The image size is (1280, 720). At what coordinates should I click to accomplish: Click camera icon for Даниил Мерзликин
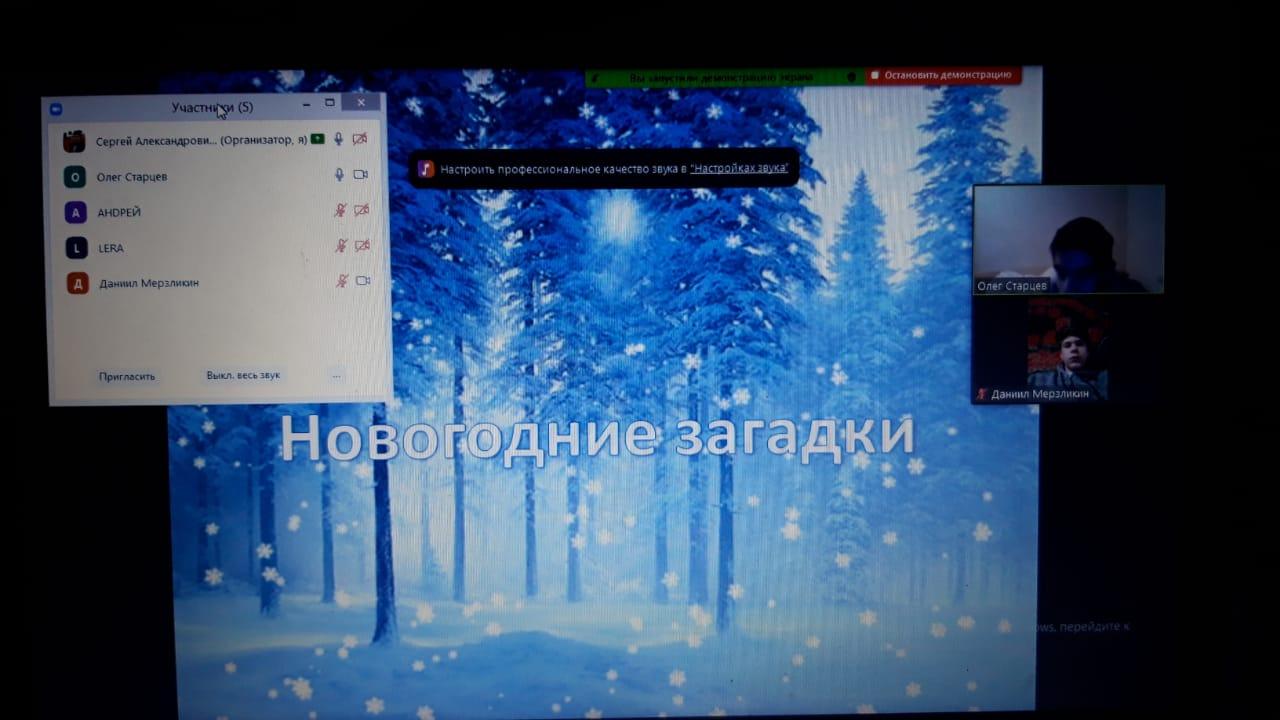(x=363, y=281)
